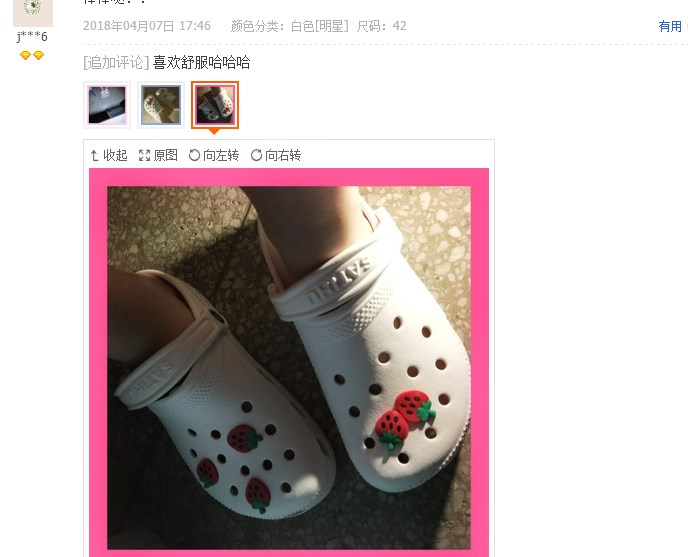Image resolution: width=688 pixels, height=557 pixels.
Task: Collapse the image with 收起 arrow icon
Action: (94, 155)
